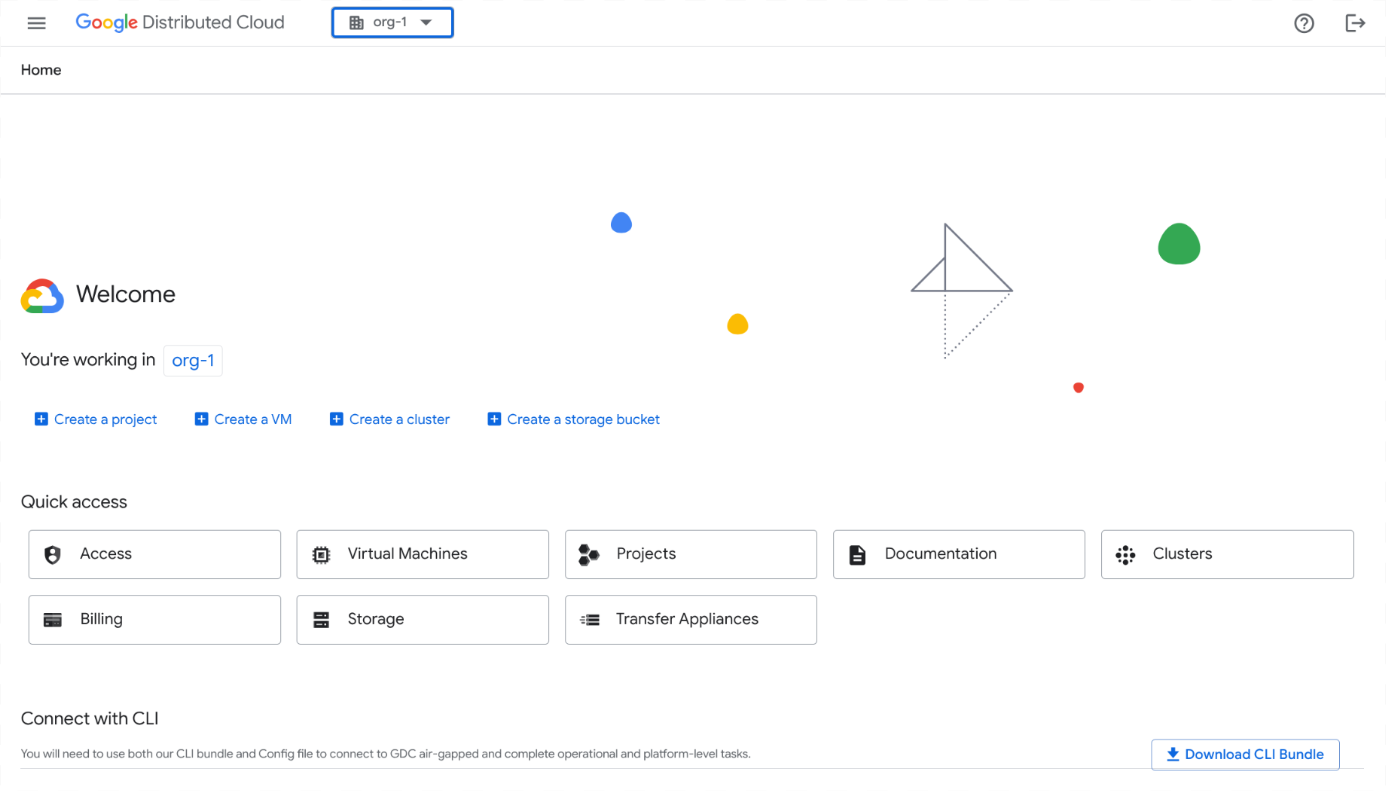
Task: Open the navigation hamburger menu
Action: pyautogui.click(x=36, y=22)
